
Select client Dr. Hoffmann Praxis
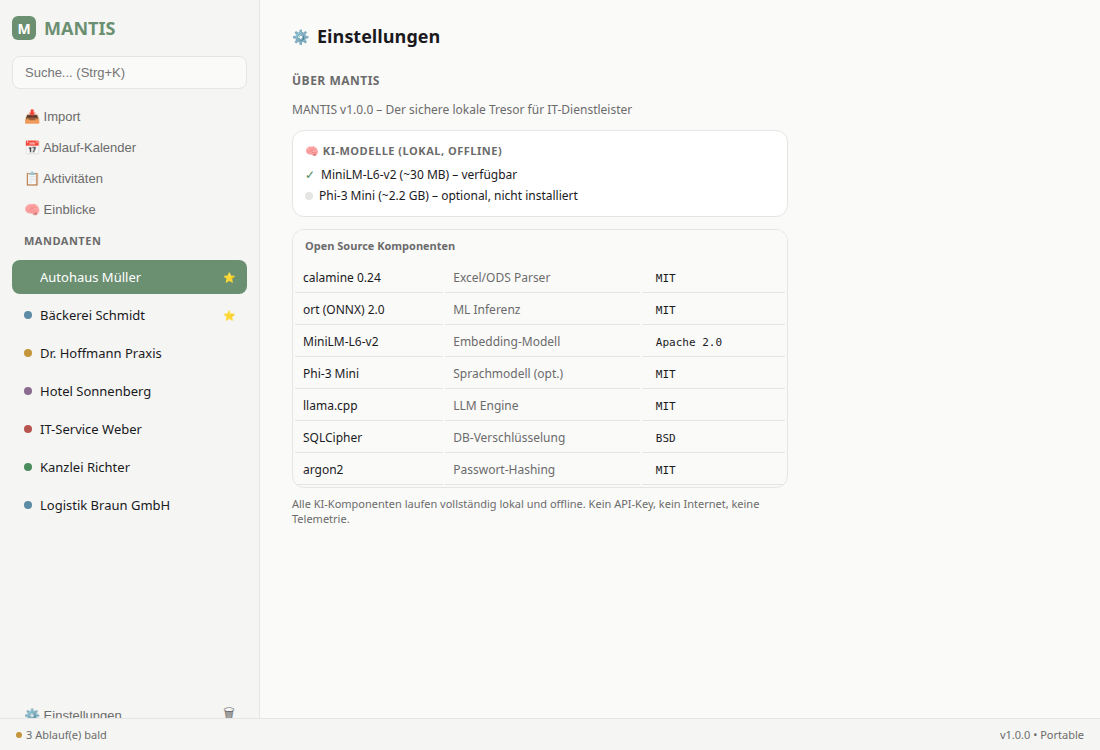[x=100, y=354]
